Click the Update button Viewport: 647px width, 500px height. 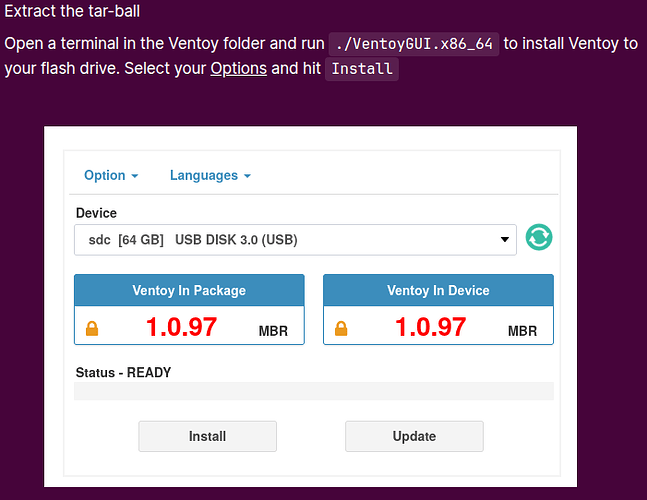[x=414, y=436]
